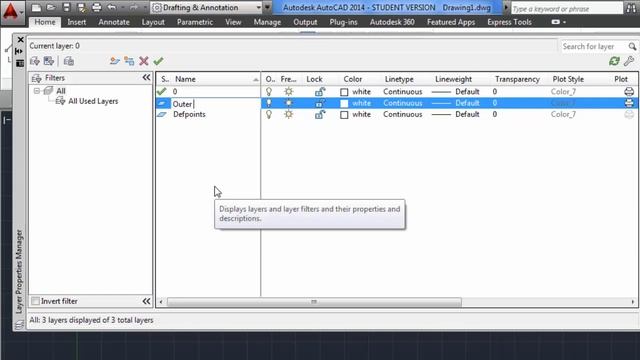Switch to the Insert ribbon tab
This screenshot has height=360, width=640.
77,22
